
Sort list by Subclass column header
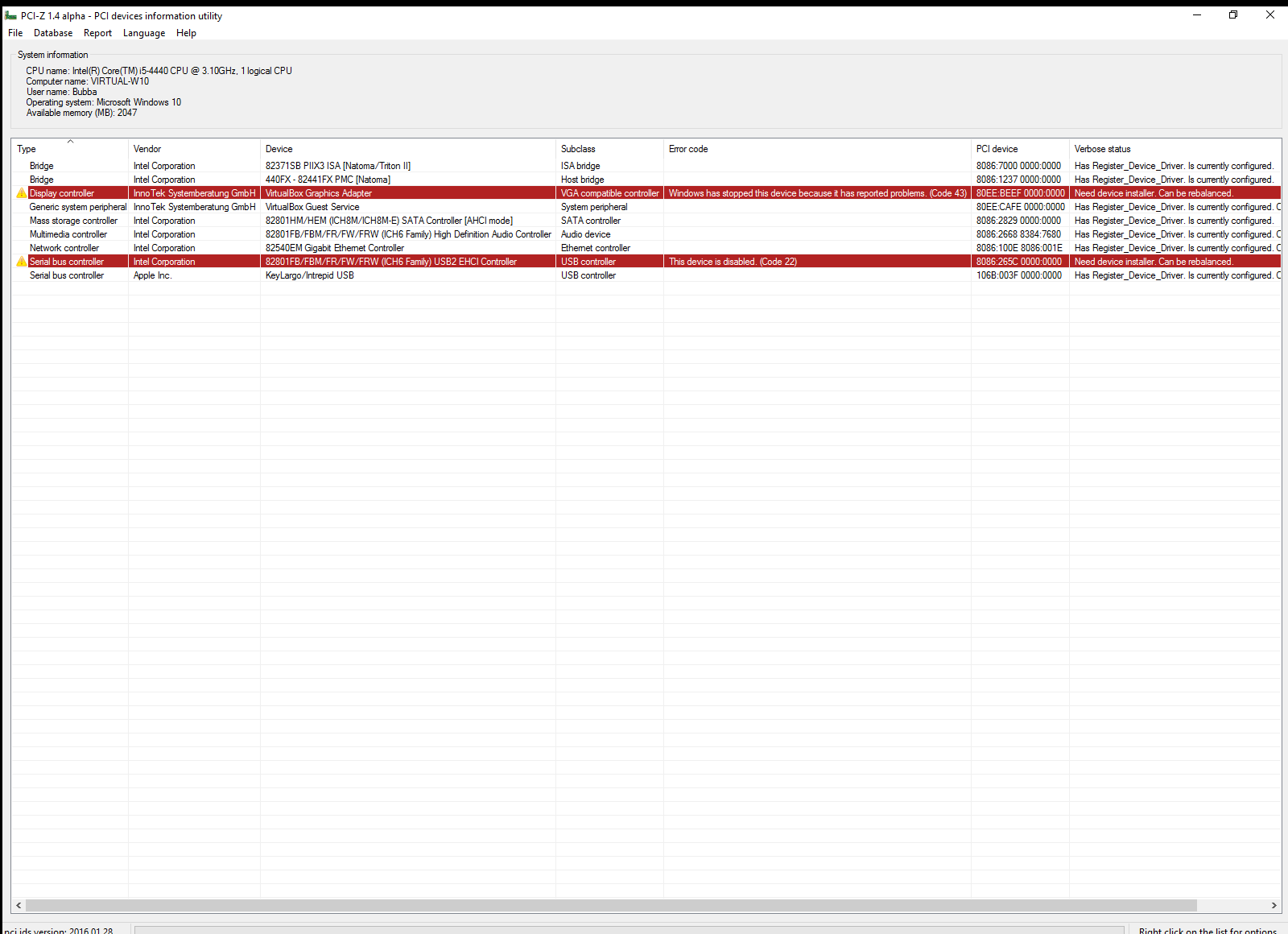pyautogui.click(x=609, y=149)
